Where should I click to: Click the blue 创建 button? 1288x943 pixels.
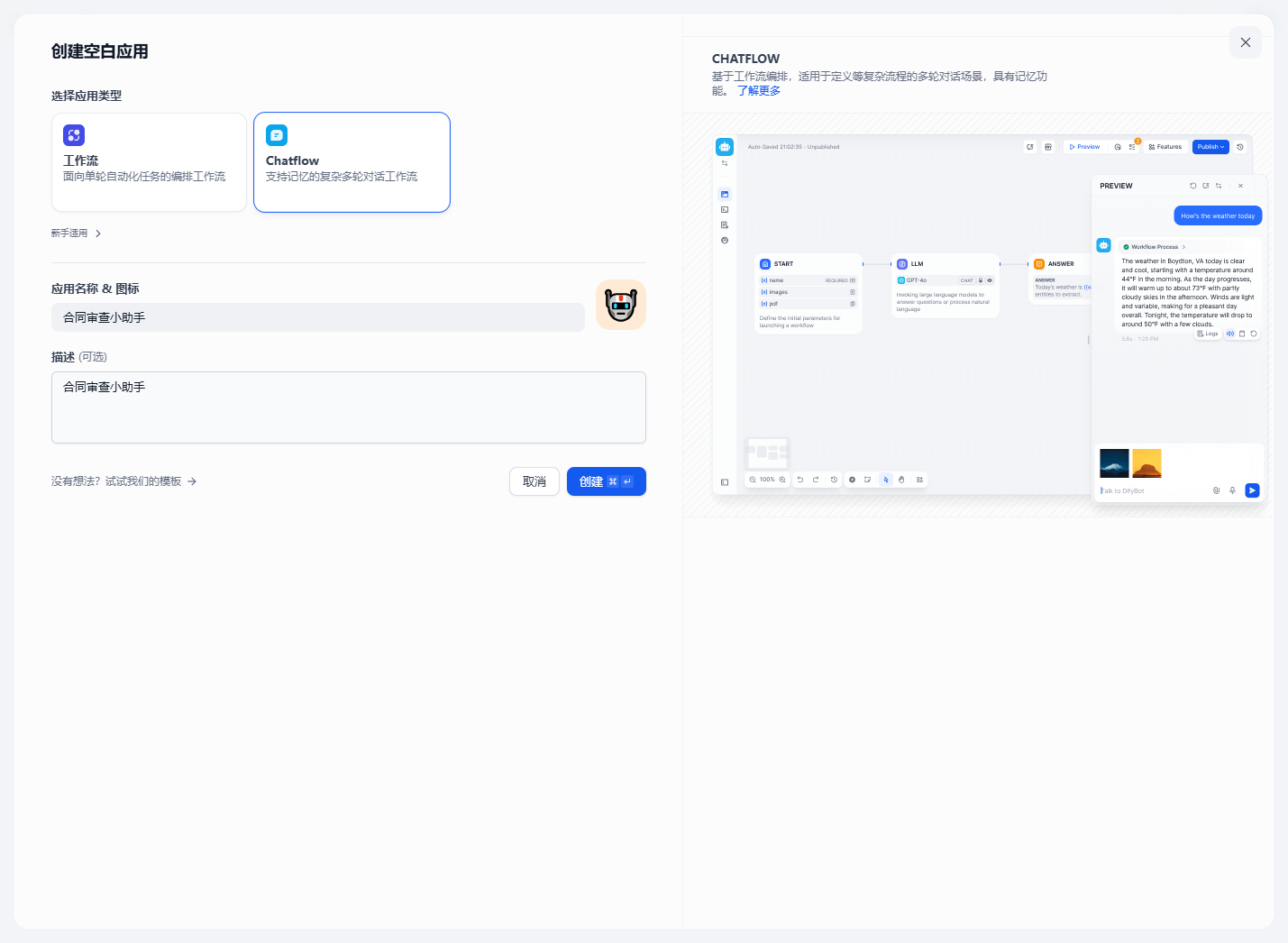(x=607, y=481)
